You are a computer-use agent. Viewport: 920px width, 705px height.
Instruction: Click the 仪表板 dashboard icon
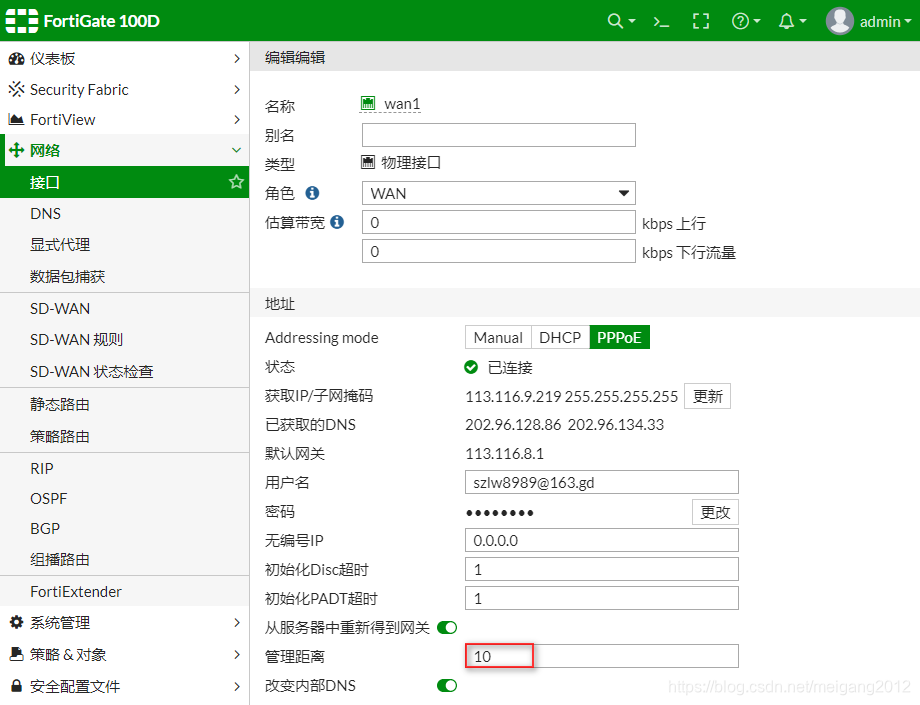[16, 59]
